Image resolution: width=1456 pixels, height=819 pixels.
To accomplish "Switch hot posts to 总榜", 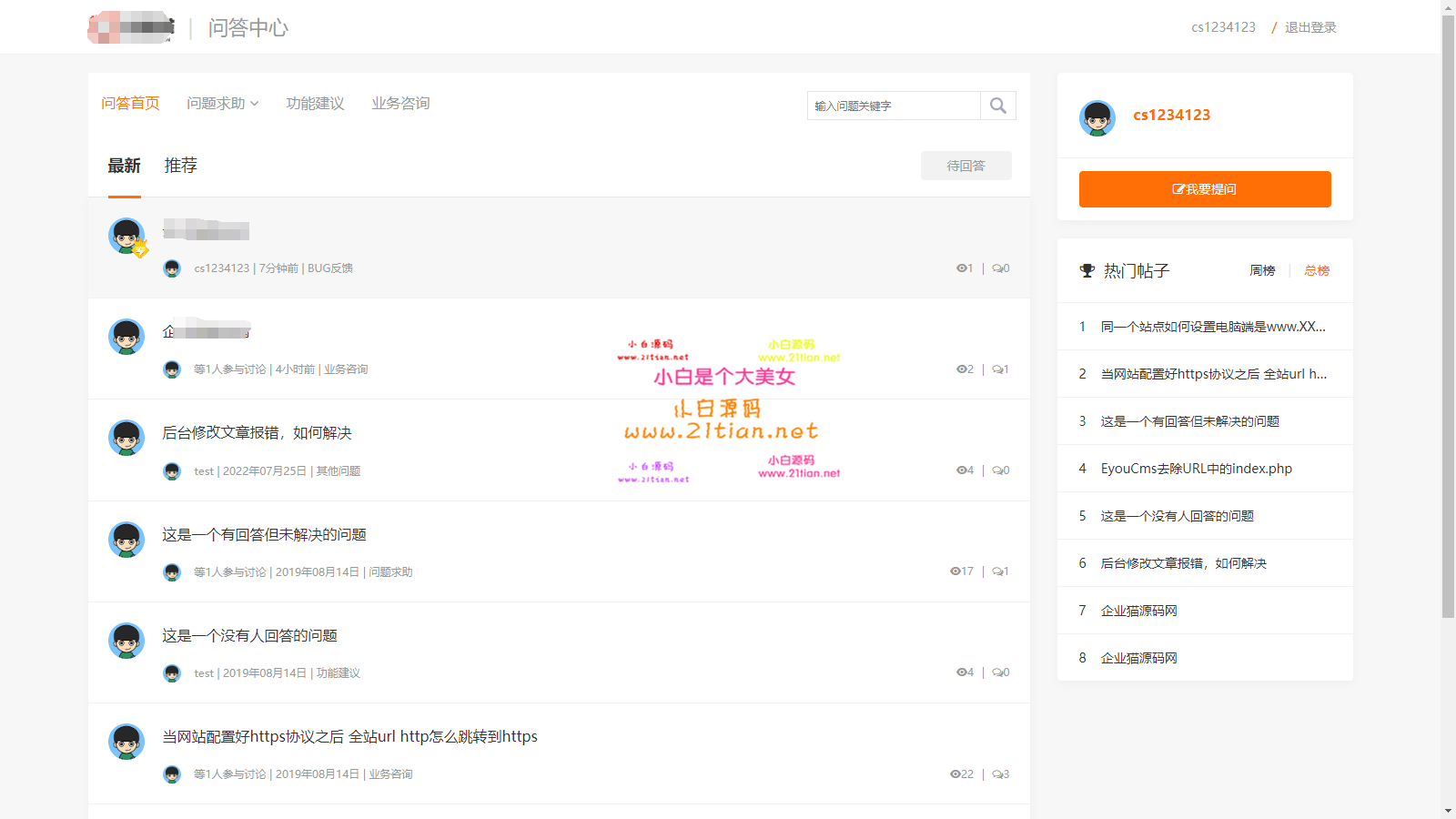I will tap(1316, 271).
